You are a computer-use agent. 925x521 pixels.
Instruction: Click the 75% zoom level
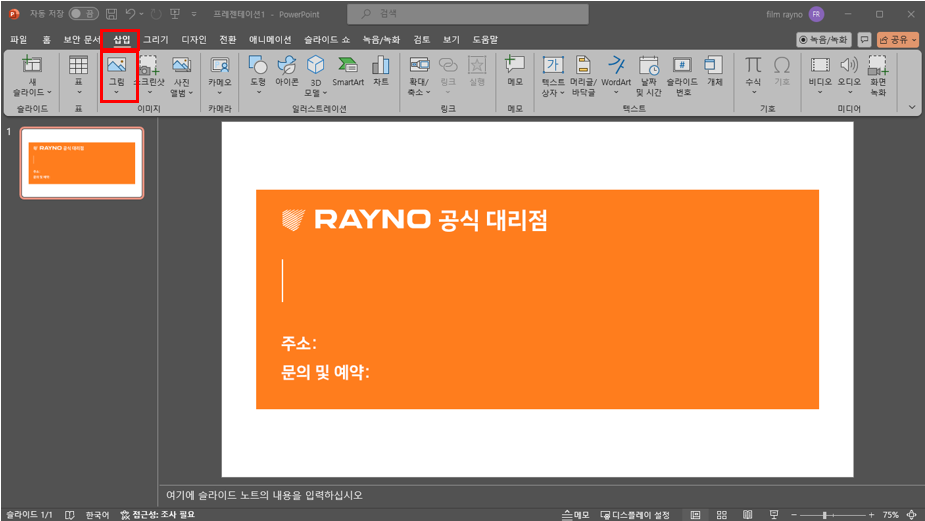(890, 515)
